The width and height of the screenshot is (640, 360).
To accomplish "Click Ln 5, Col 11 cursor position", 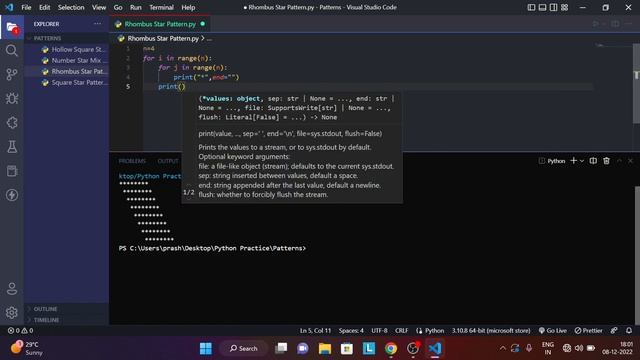I will click(x=316, y=331).
